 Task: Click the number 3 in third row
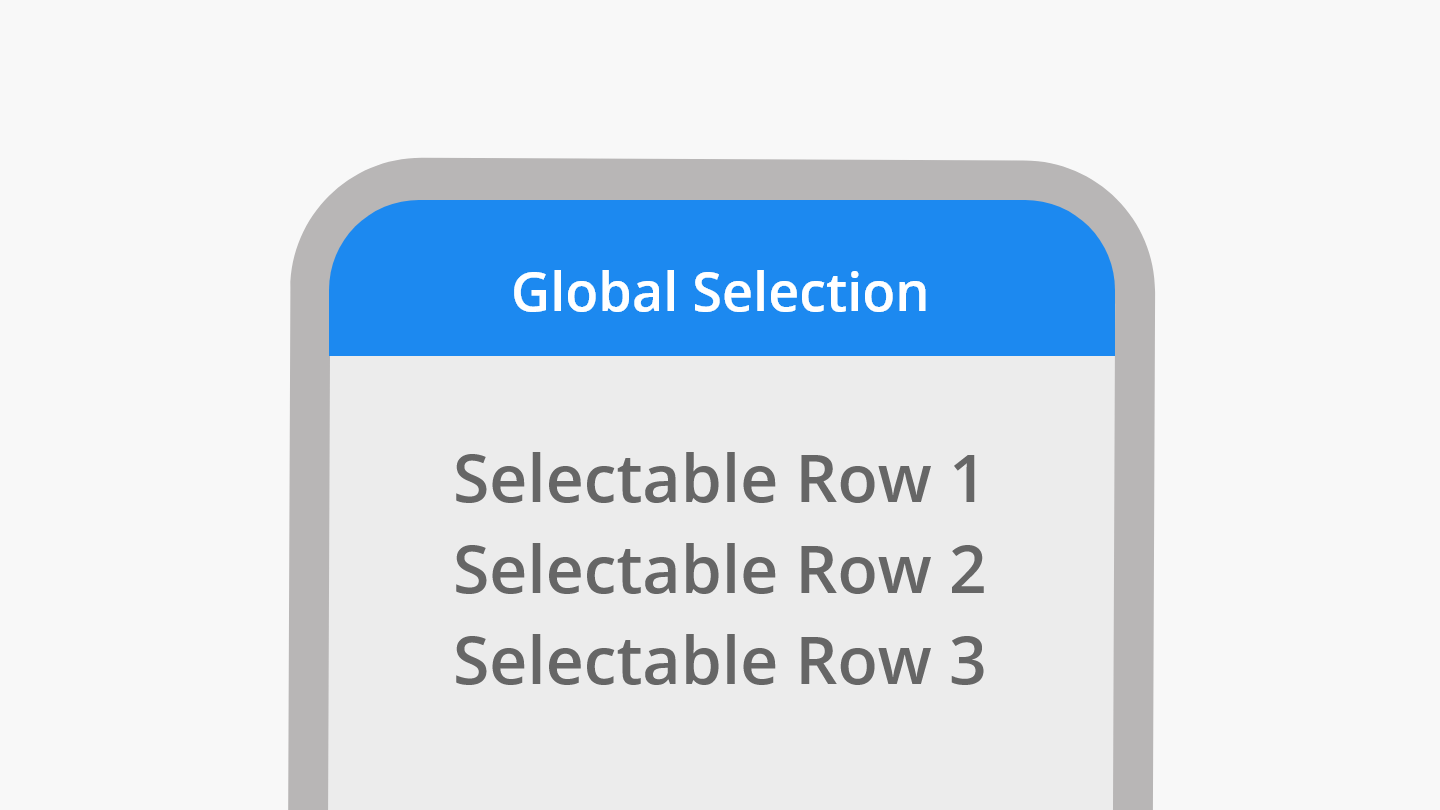pyautogui.click(x=966, y=660)
